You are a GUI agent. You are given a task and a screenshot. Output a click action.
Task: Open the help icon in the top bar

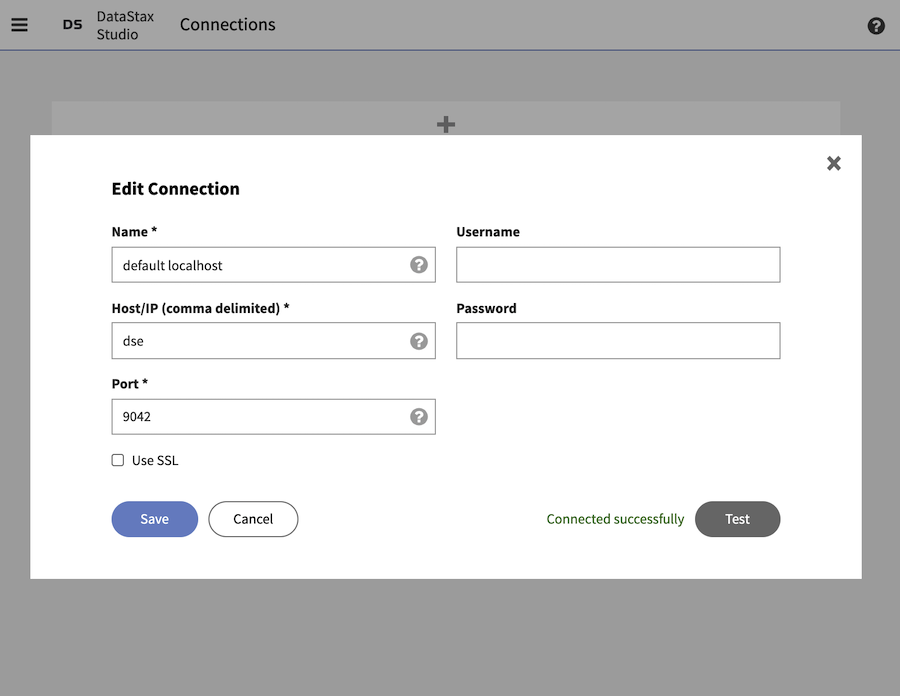pos(876,26)
